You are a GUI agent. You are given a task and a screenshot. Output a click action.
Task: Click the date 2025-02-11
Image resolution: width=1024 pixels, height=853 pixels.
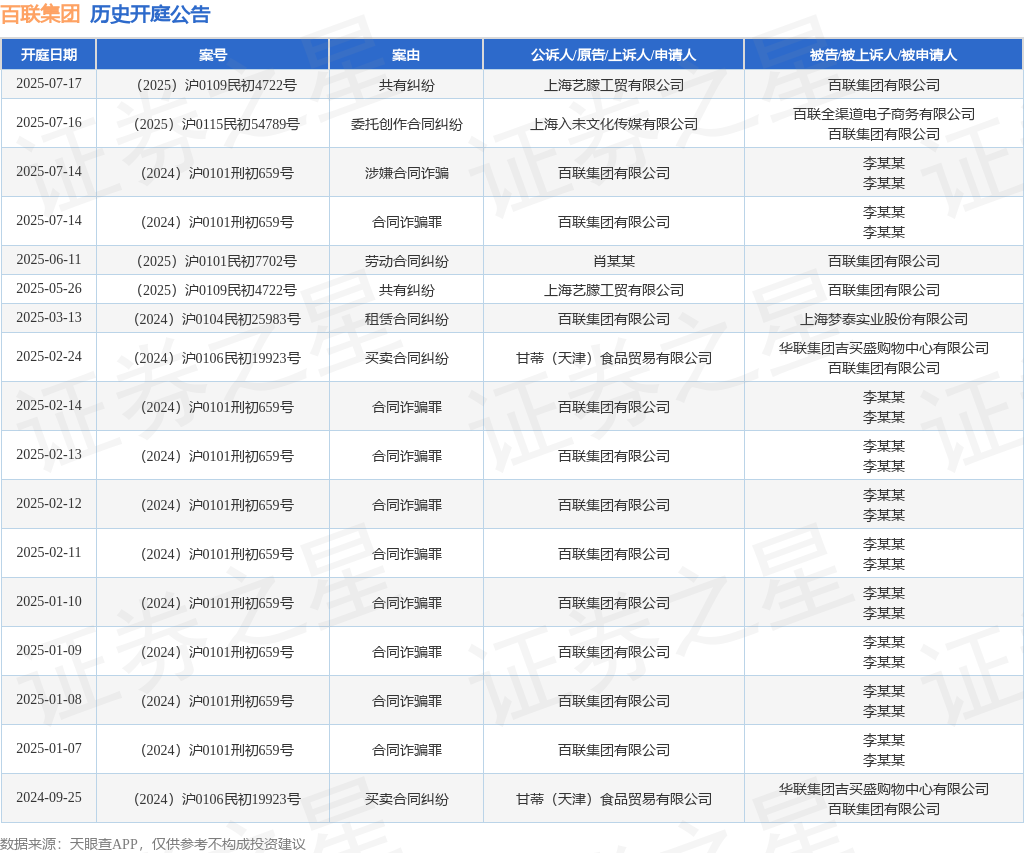[x=49, y=553]
